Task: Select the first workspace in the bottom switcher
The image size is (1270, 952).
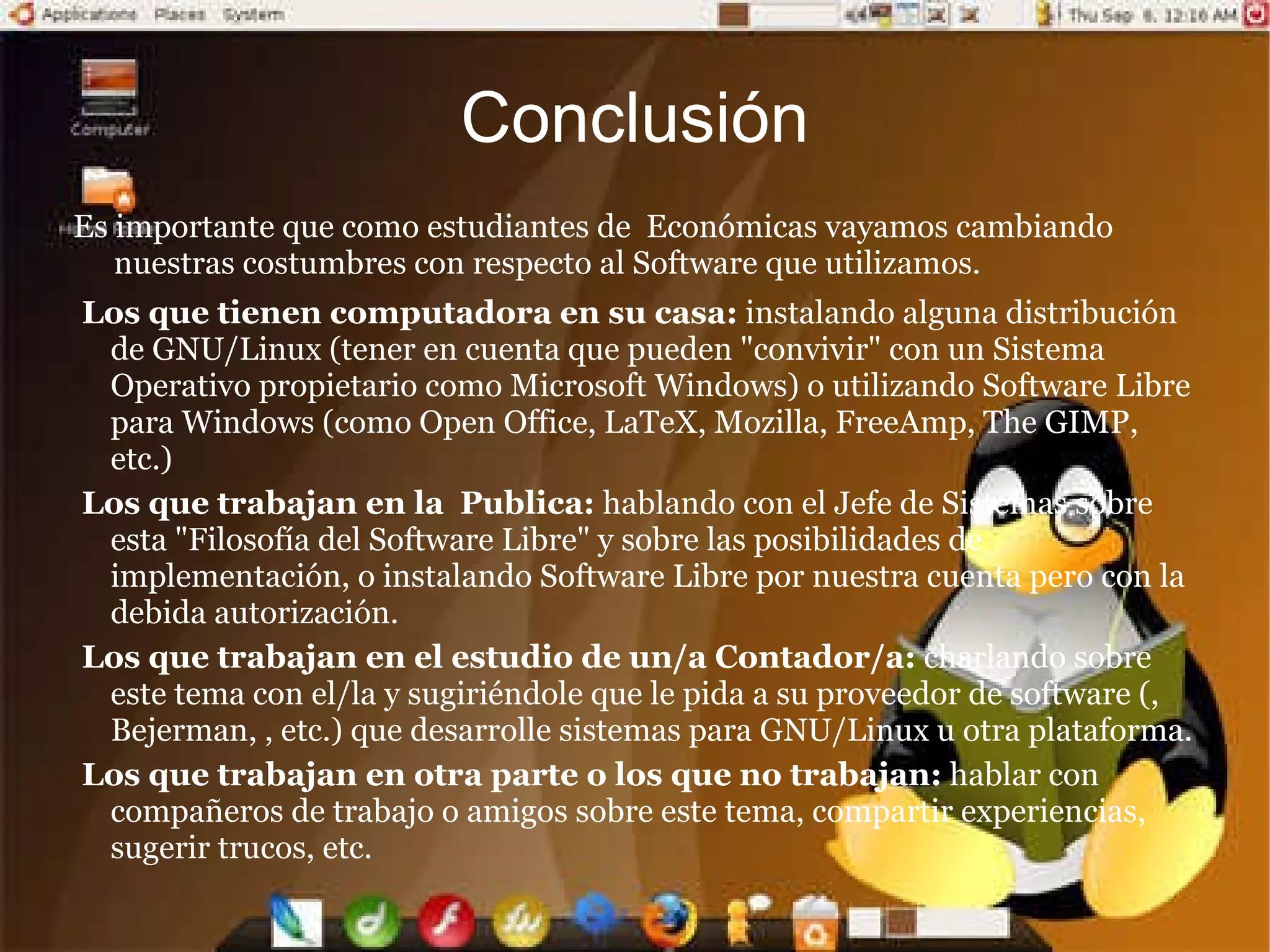Action: (x=864, y=922)
